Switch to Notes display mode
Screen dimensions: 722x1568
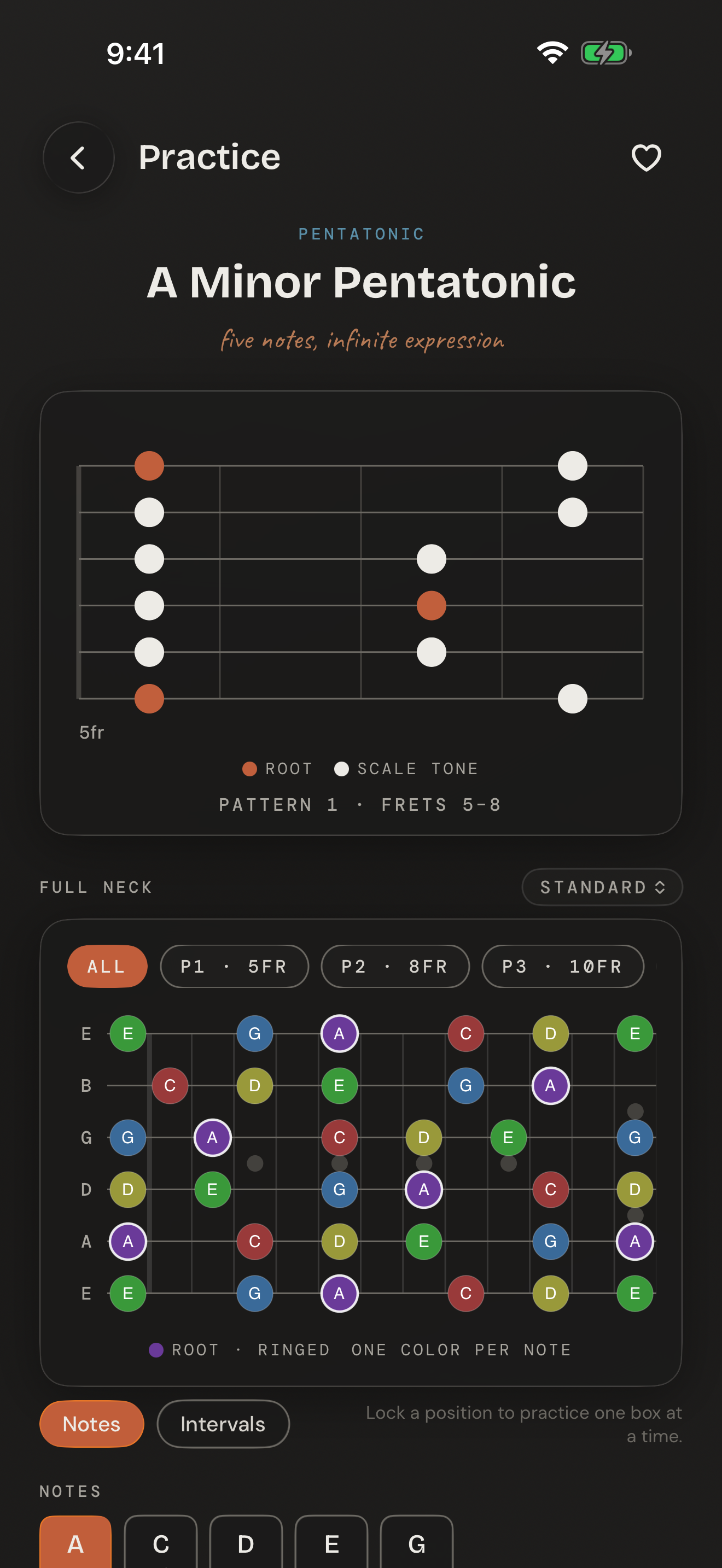pos(92,1424)
